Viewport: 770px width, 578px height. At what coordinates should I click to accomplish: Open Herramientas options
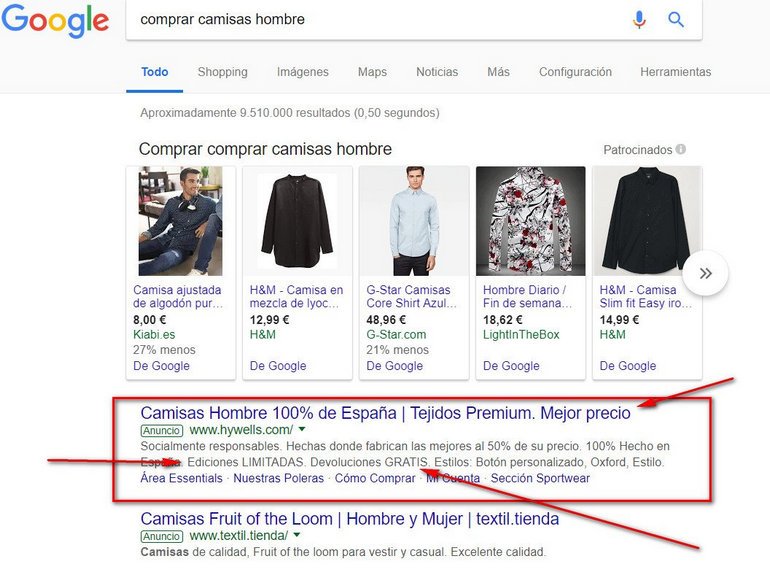tap(675, 72)
